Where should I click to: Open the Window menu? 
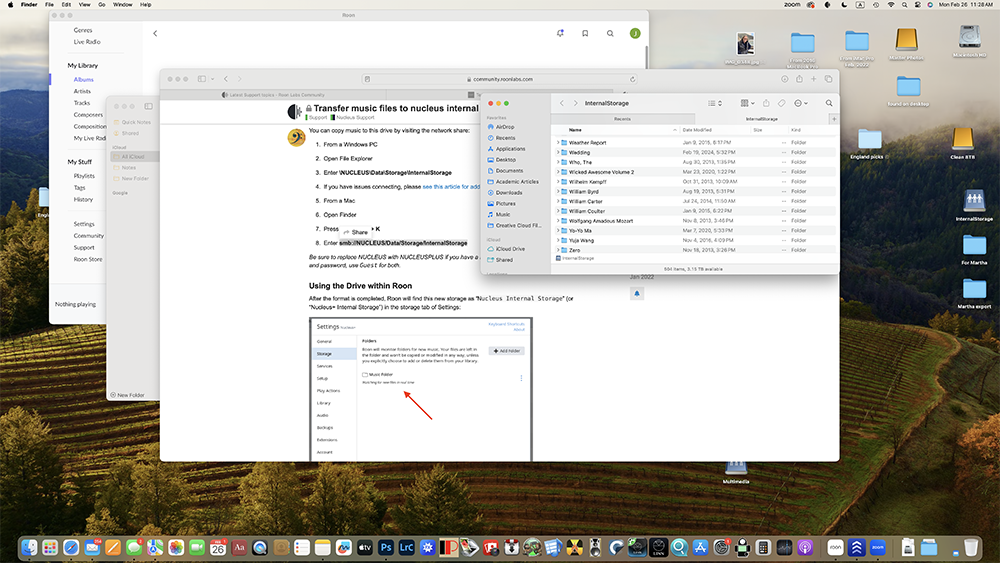122,4
